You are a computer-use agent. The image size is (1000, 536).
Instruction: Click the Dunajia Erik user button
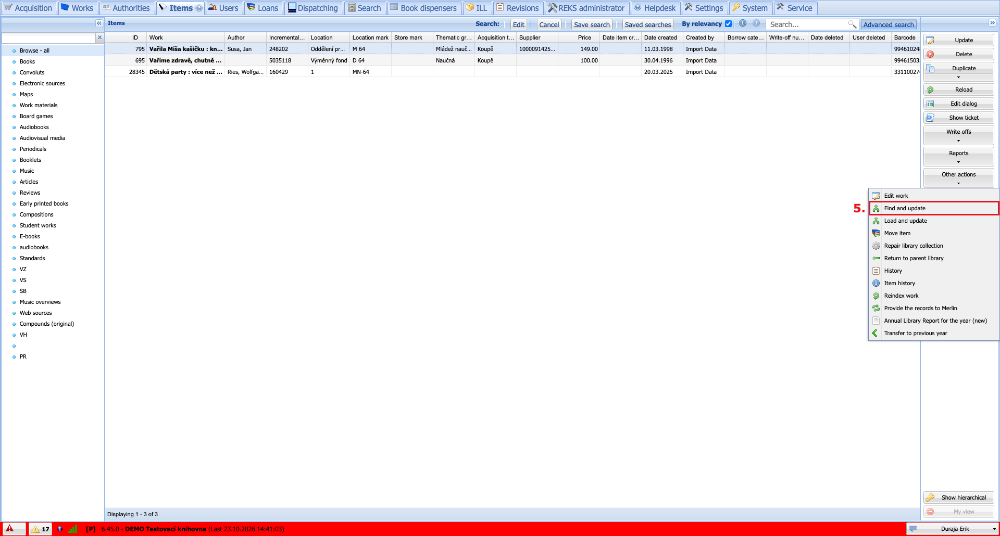pos(952,529)
